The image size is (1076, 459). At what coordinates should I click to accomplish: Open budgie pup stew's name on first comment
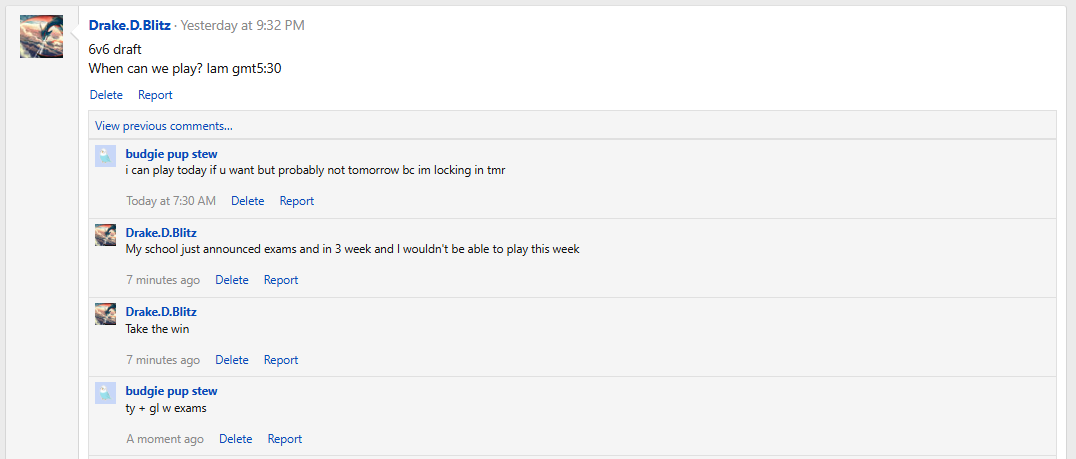[171, 154]
